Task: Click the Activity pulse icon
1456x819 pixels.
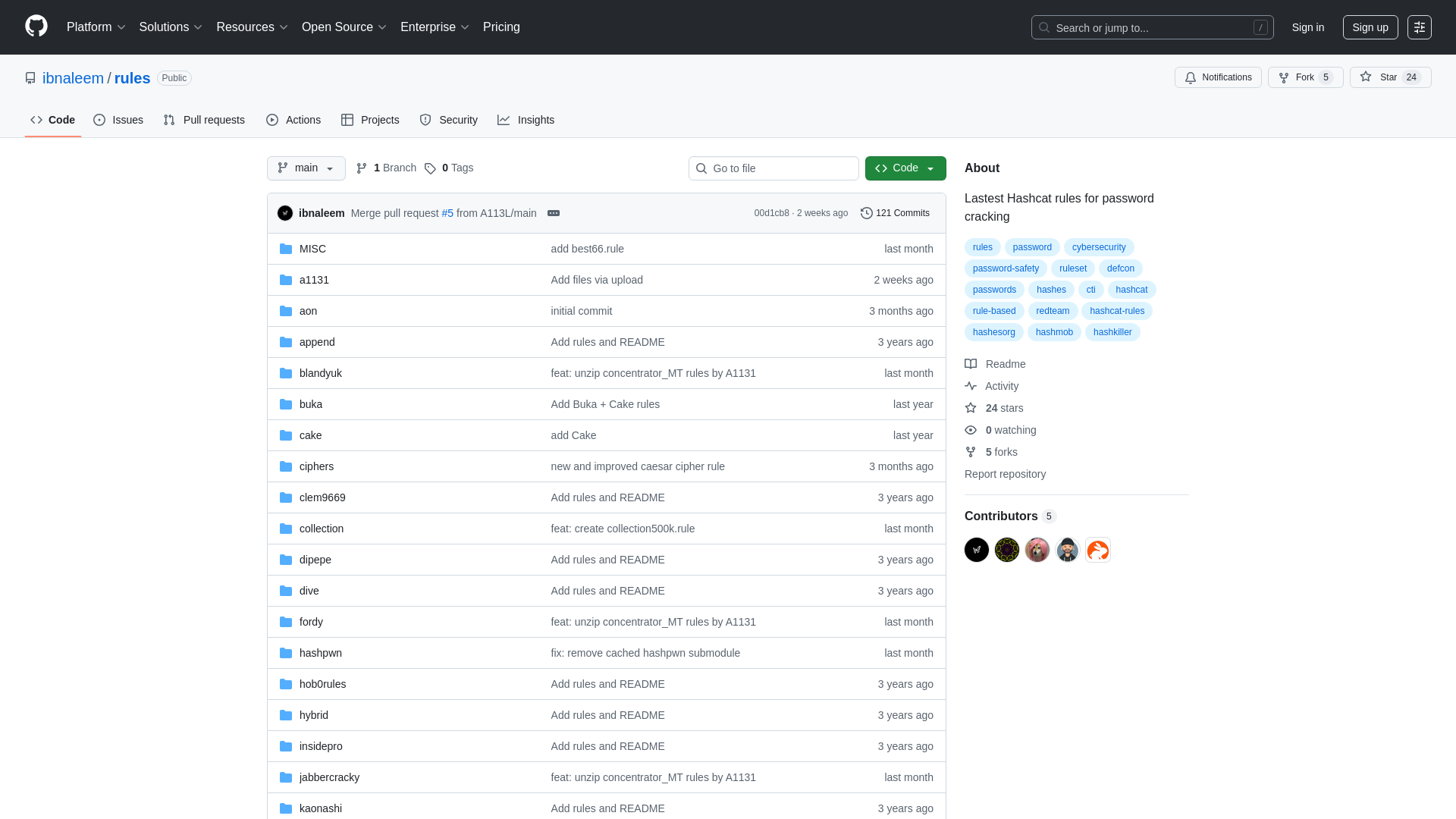Action: 971,386
